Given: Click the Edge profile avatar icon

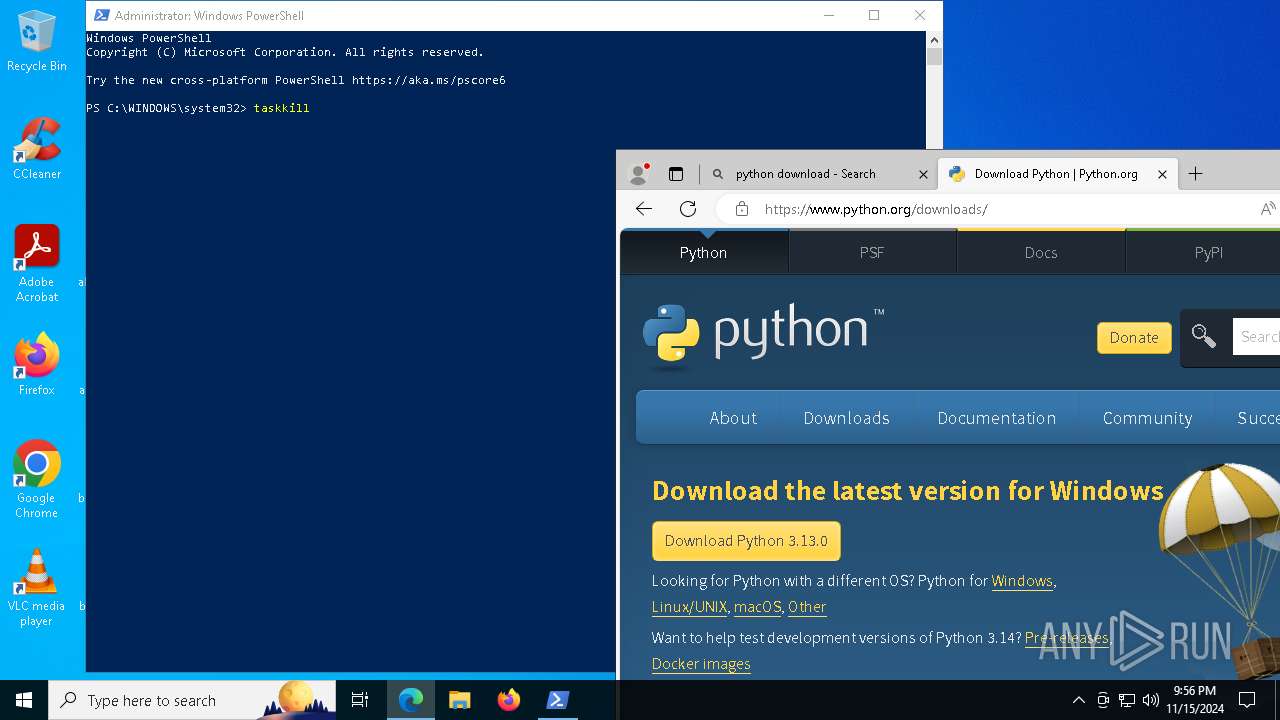Looking at the screenshot, I should [638, 173].
